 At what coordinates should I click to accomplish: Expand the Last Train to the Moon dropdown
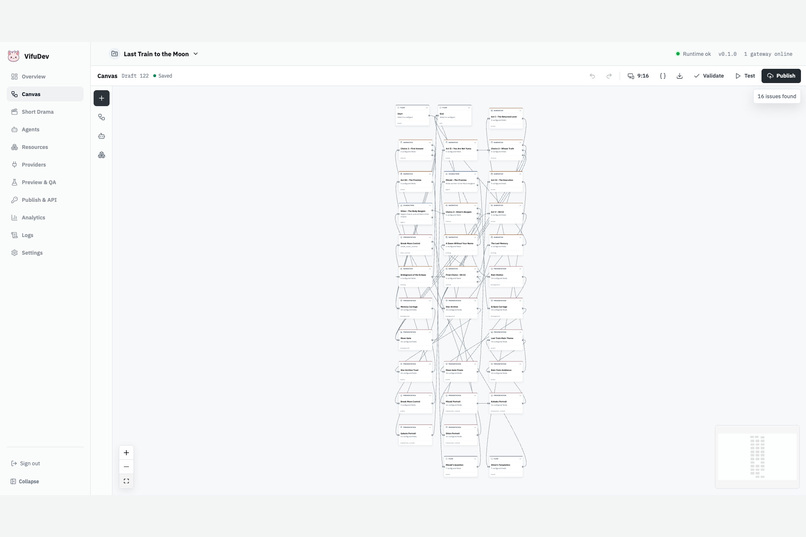196,54
